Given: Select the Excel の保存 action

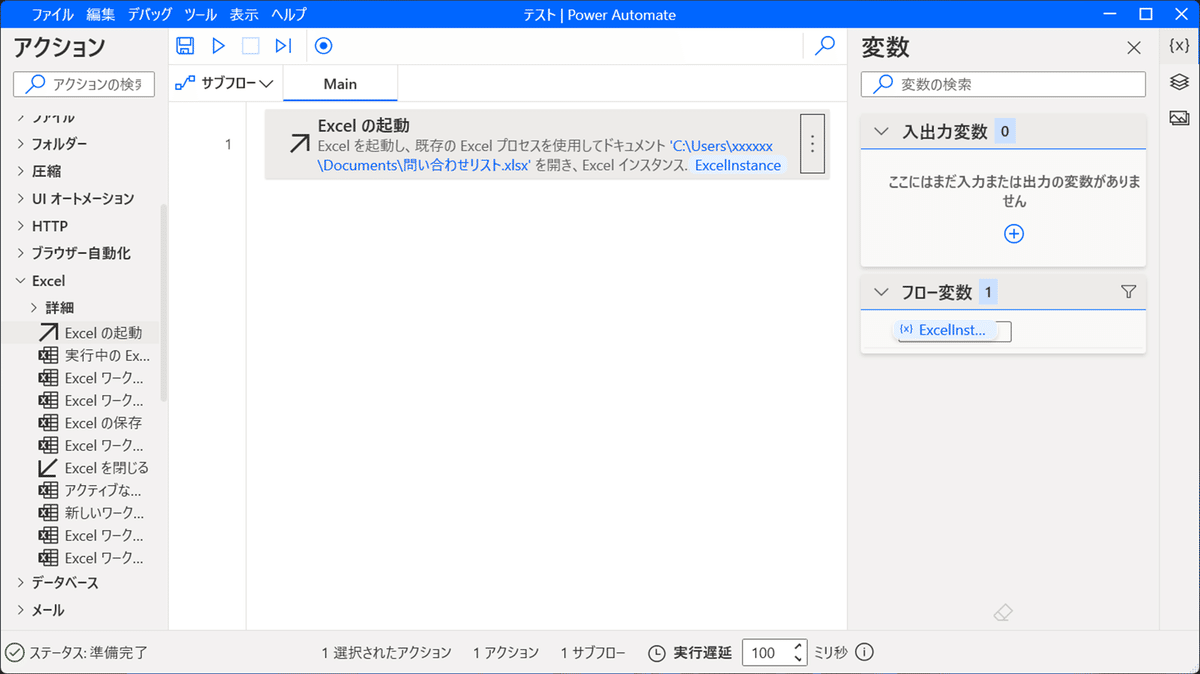Looking at the screenshot, I should (x=91, y=423).
